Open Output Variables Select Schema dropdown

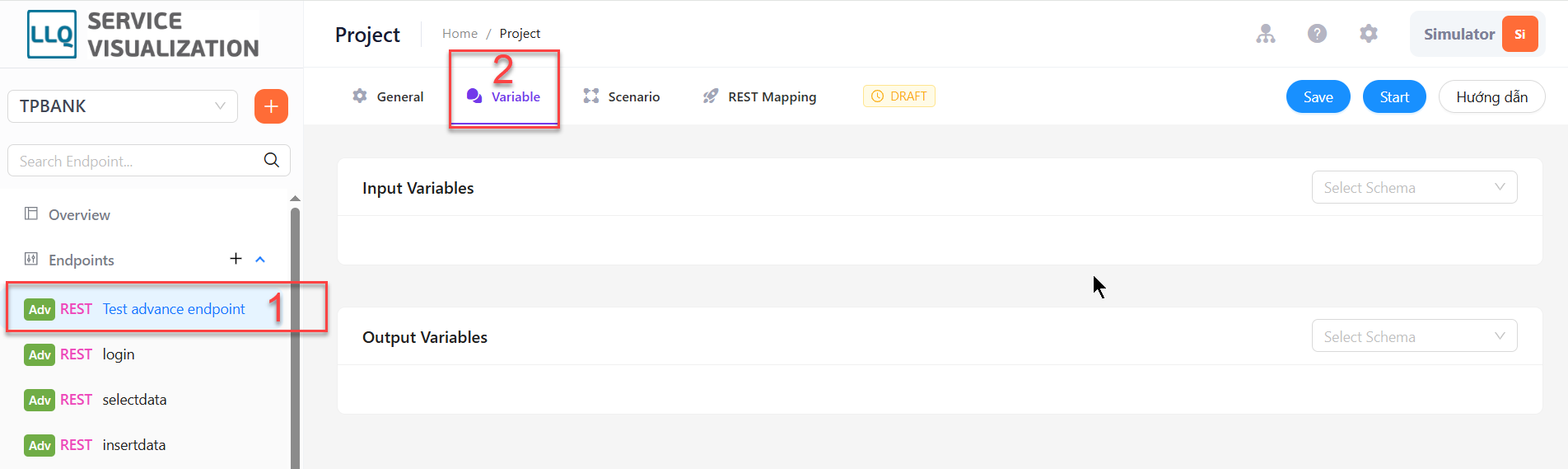[x=1414, y=336]
